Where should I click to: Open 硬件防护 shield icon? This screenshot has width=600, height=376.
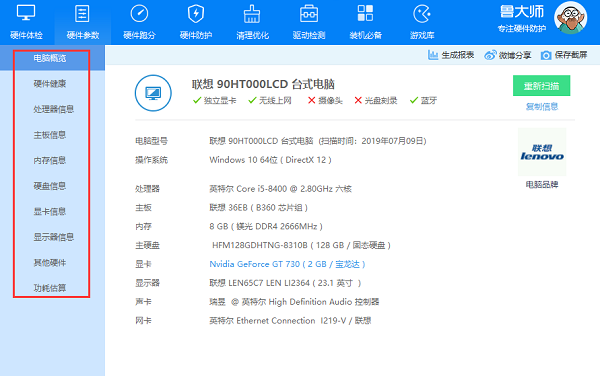[196, 13]
